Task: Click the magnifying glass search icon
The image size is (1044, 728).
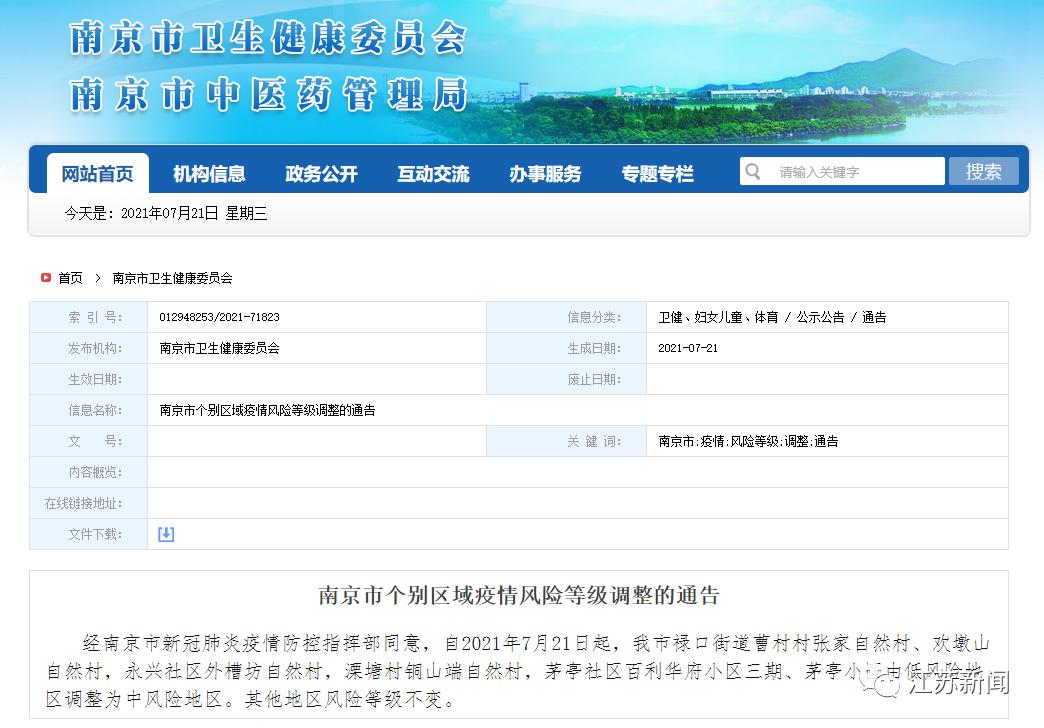Action: pyautogui.click(x=752, y=171)
